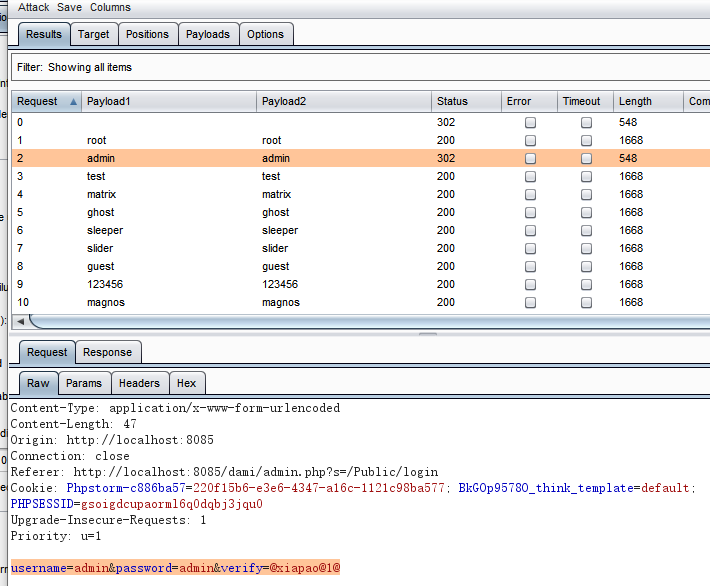
Task: Click the PHPSESSID cookie value
Action: coord(172,504)
